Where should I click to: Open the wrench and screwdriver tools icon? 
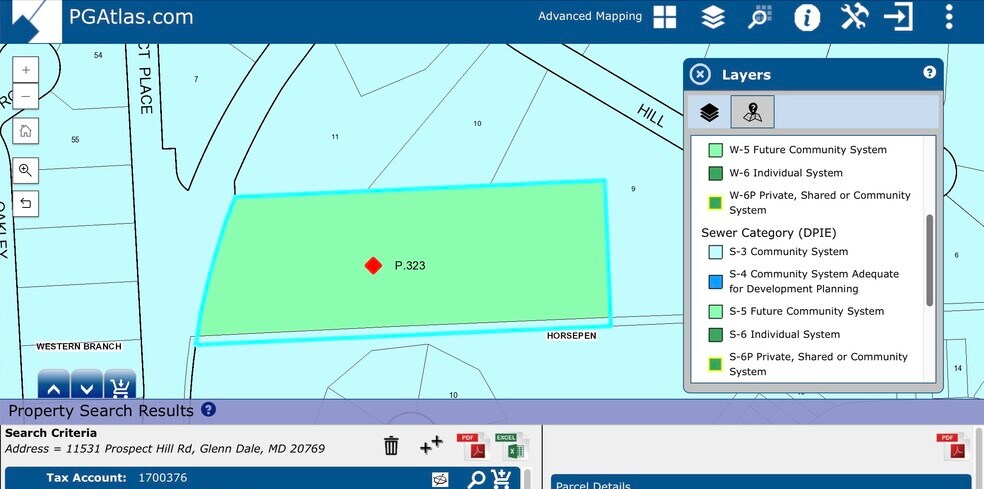854,17
